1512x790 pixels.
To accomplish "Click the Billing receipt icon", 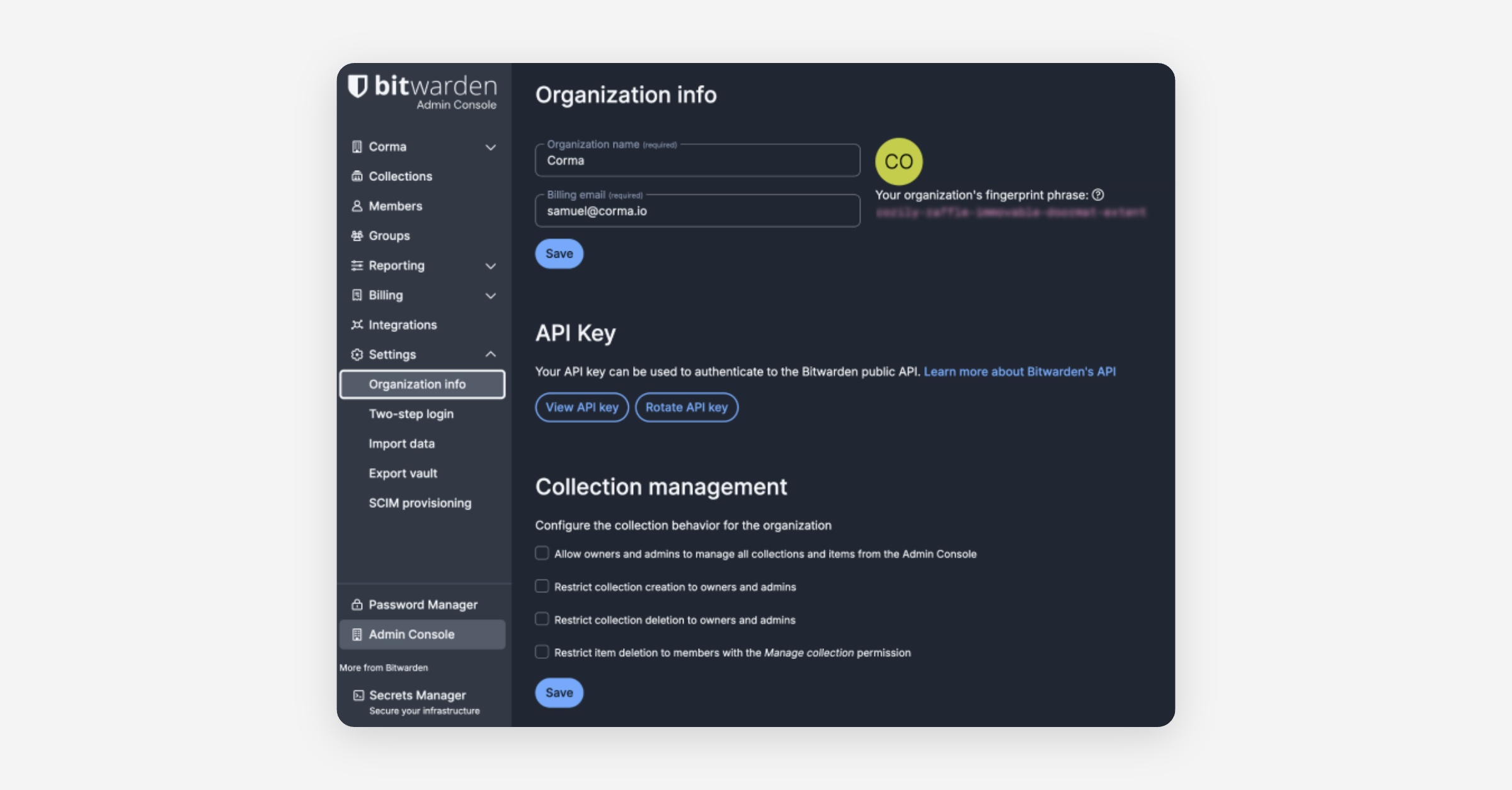I will pos(357,295).
